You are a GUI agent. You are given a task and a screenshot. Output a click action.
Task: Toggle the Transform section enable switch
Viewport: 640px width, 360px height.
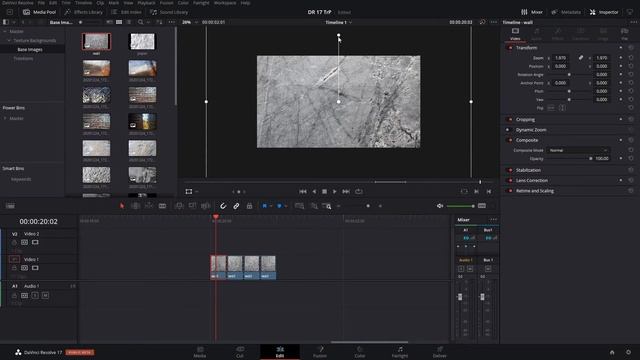(x=509, y=48)
